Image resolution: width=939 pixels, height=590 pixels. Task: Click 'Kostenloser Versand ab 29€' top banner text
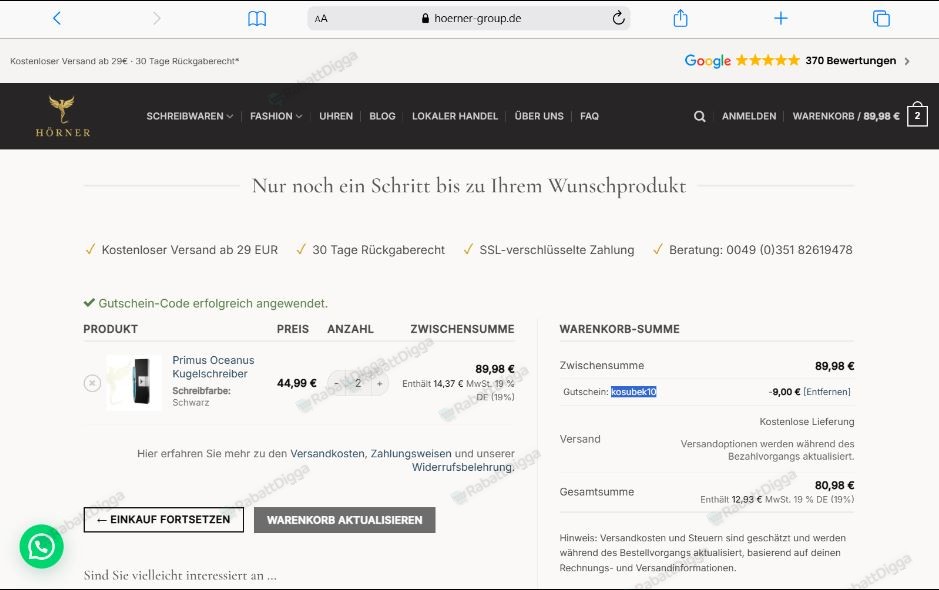tap(69, 61)
